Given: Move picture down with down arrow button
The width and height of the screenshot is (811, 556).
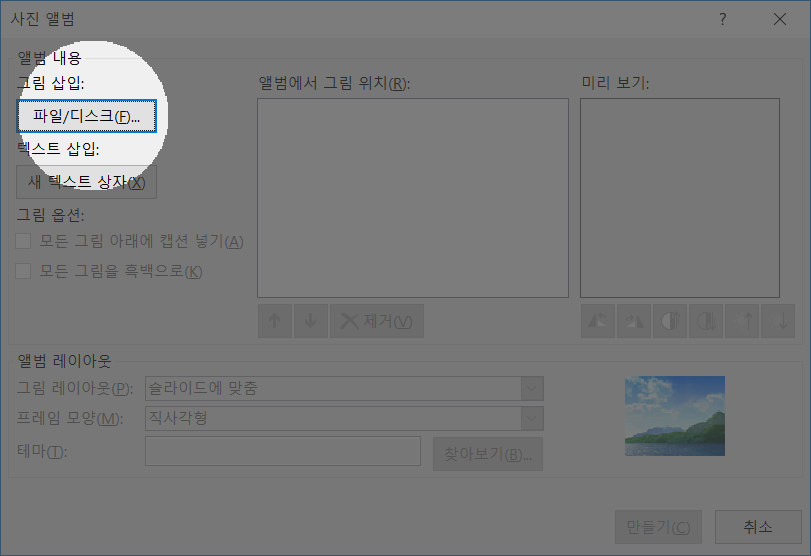Looking at the screenshot, I should click(310, 321).
